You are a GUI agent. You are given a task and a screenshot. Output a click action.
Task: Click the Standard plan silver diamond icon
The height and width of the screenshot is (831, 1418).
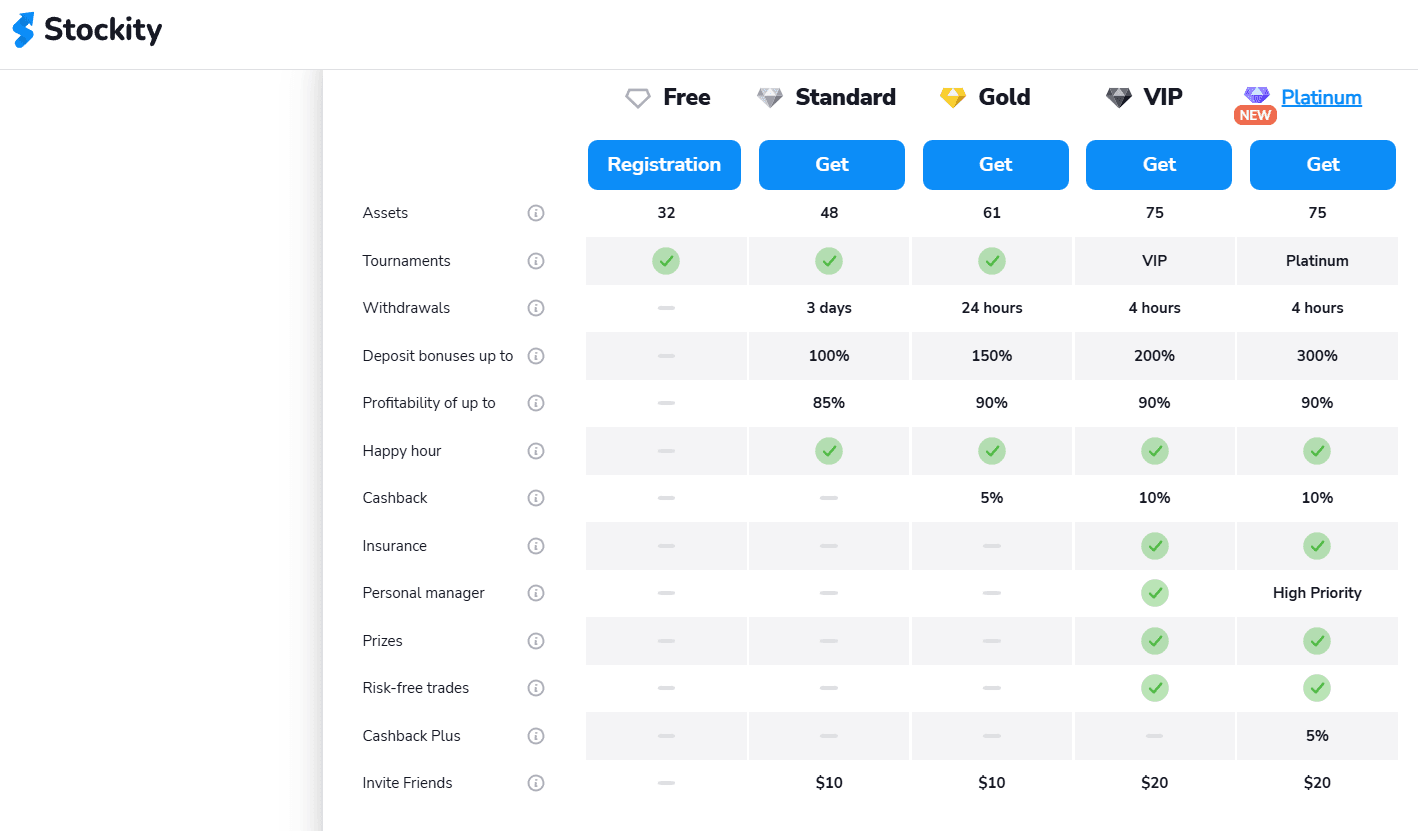tap(770, 98)
